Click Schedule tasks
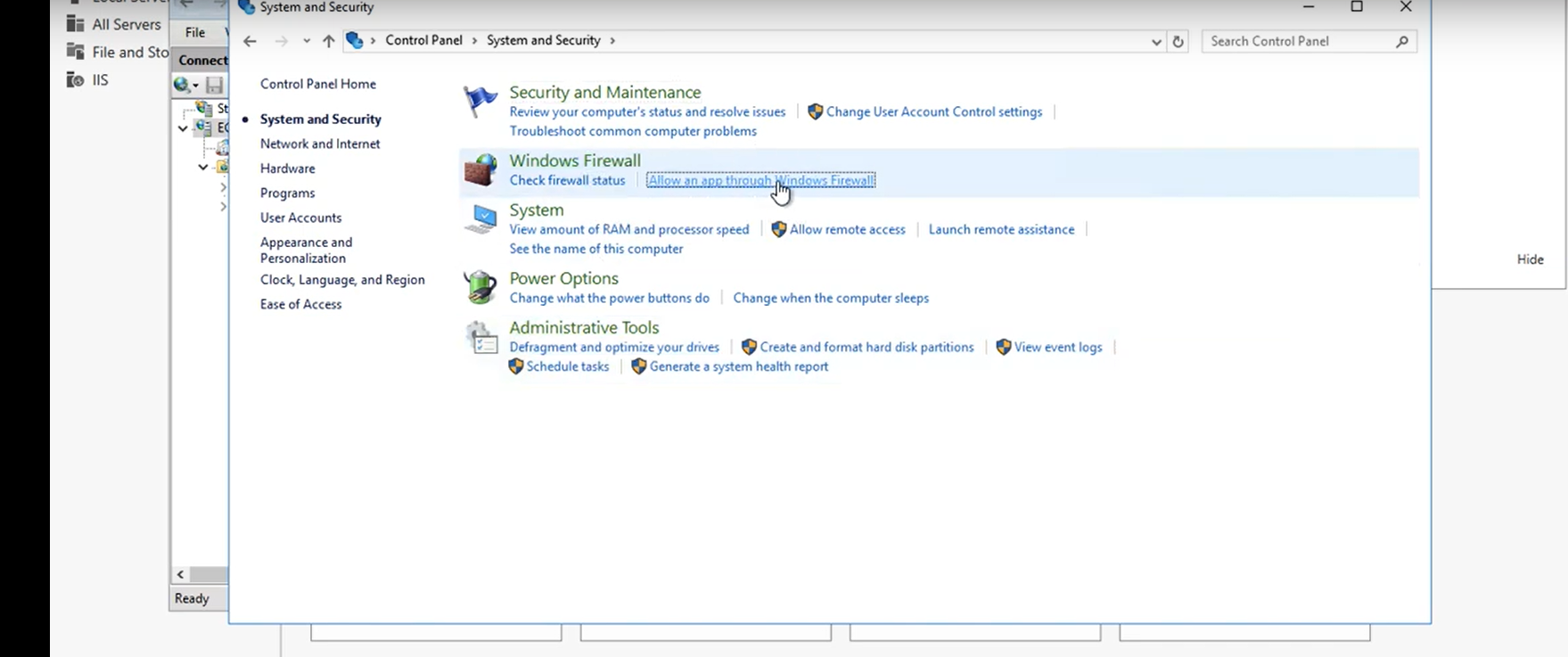Image resolution: width=1568 pixels, height=657 pixels. tap(568, 366)
